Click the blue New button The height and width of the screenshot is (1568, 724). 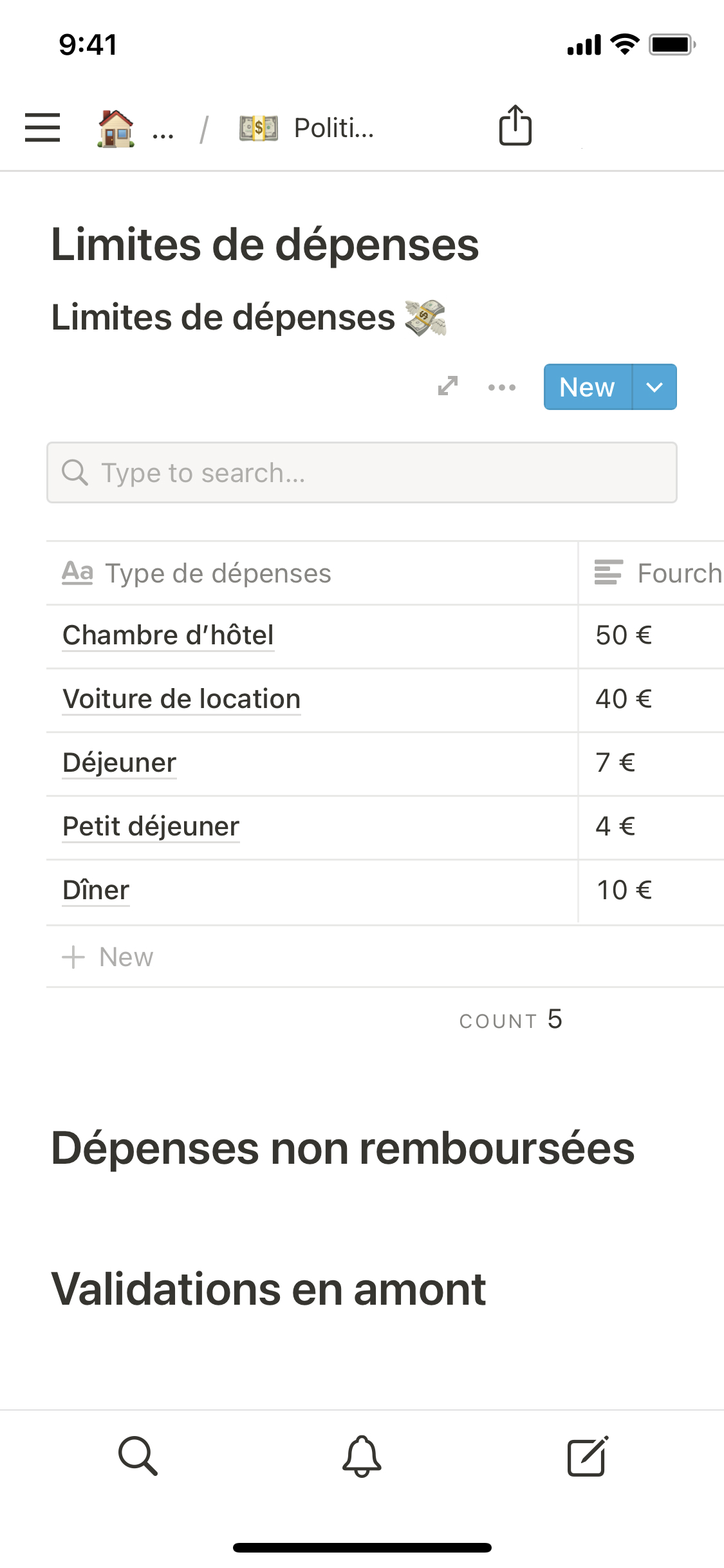pyautogui.click(x=587, y=387)
